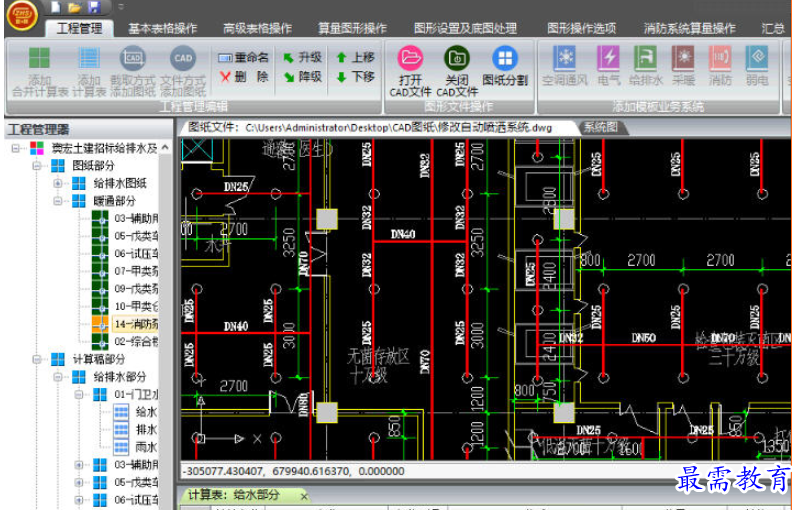Image resolution: width=799 pixels, height=510 pixels.
Task: Click the save icon in title bar
Action: point(94,7)
